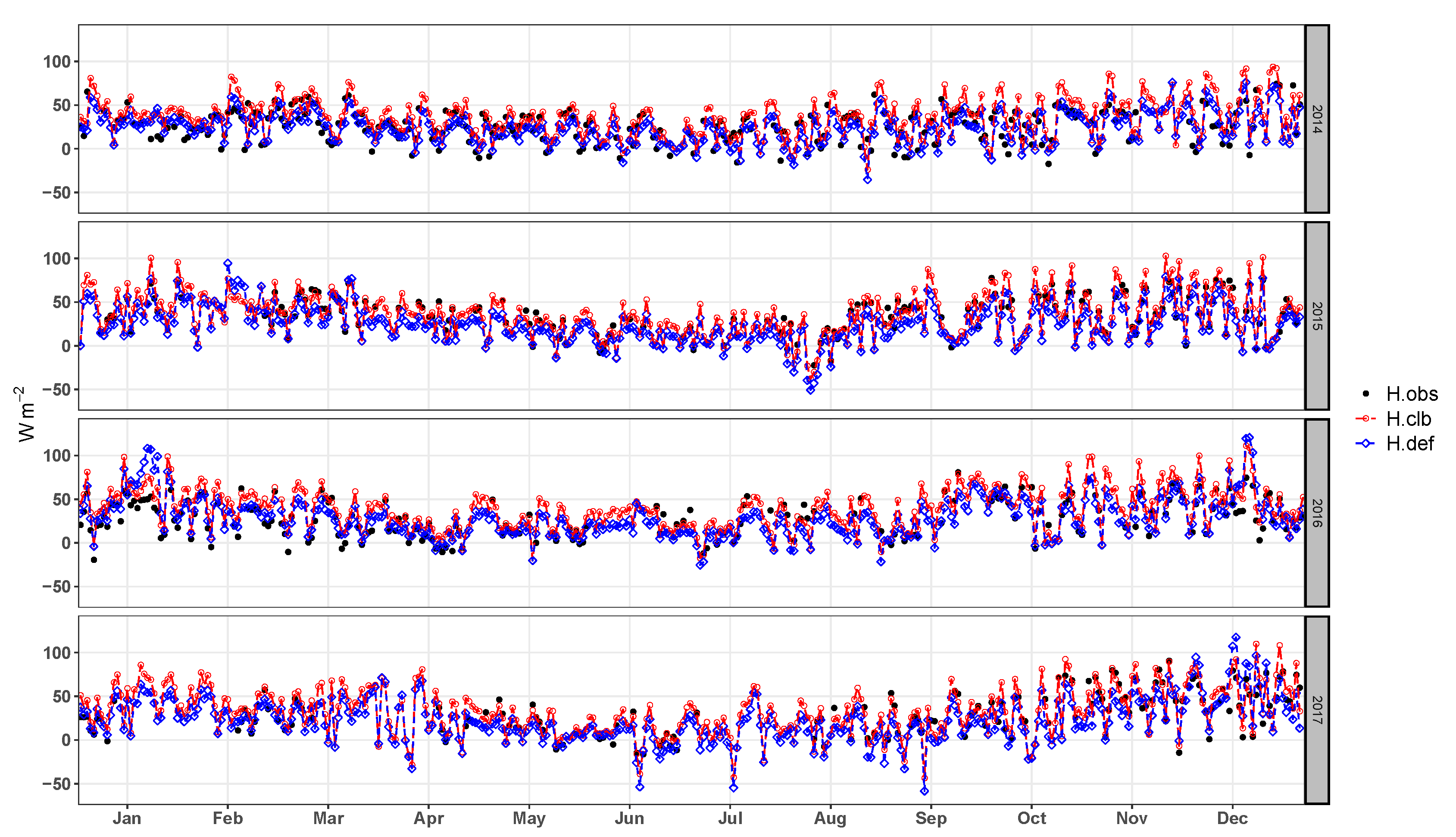Viewport: 1456px width, 837px height.
Task: Click the Jul x-axis label
Action: (x=730, y=818)
